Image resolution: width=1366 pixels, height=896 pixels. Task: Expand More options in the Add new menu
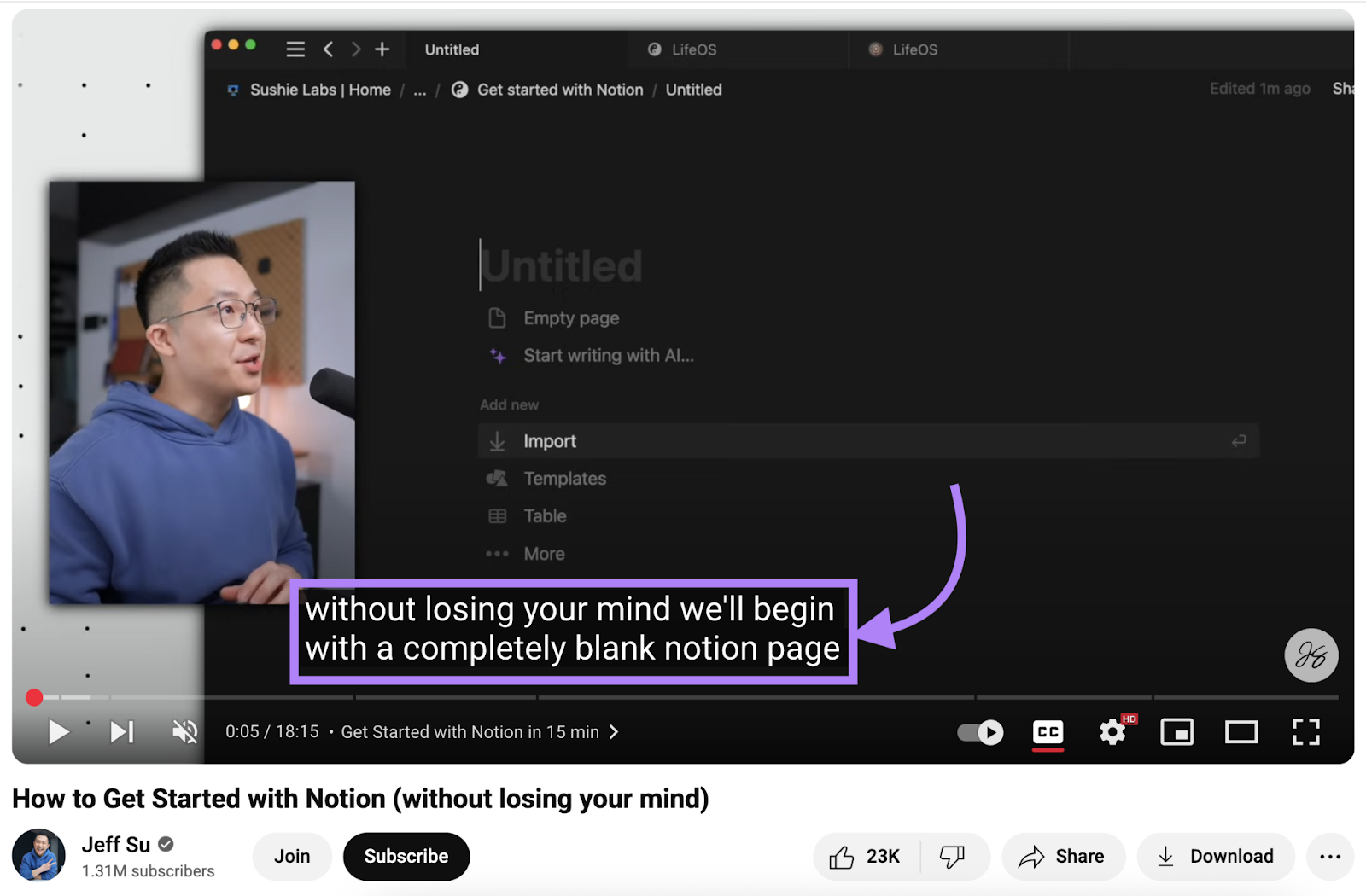(x=544, y=553)
